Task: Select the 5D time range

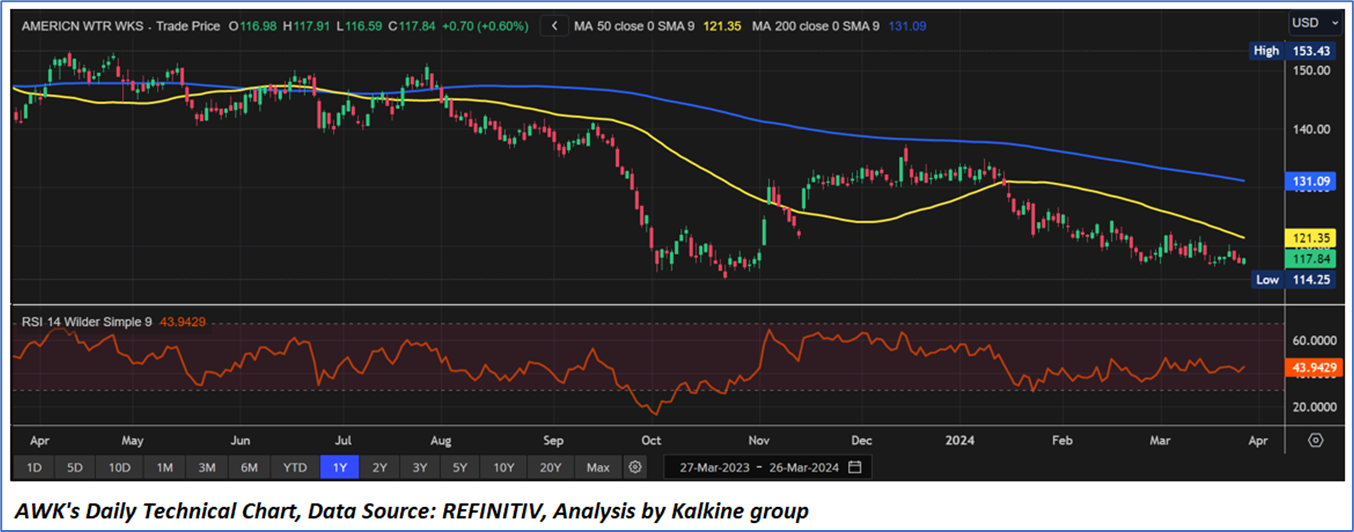Action: pos(76,467)
